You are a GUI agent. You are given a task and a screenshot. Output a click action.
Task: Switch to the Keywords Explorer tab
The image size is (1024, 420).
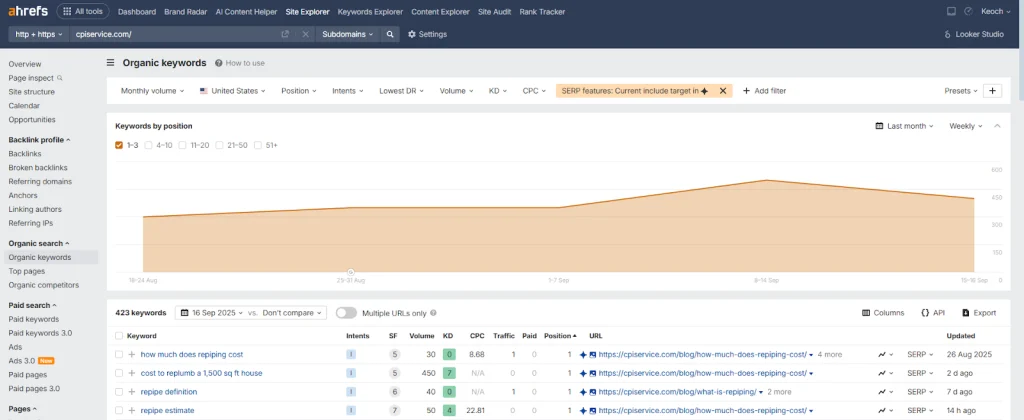(368, 12)
